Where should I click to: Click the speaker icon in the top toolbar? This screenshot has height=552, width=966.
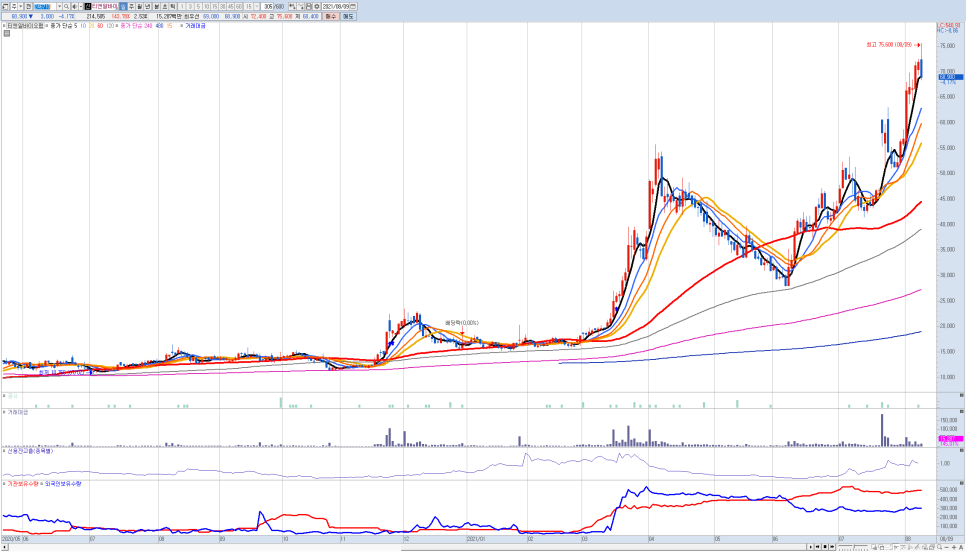(x=75, y=7)
